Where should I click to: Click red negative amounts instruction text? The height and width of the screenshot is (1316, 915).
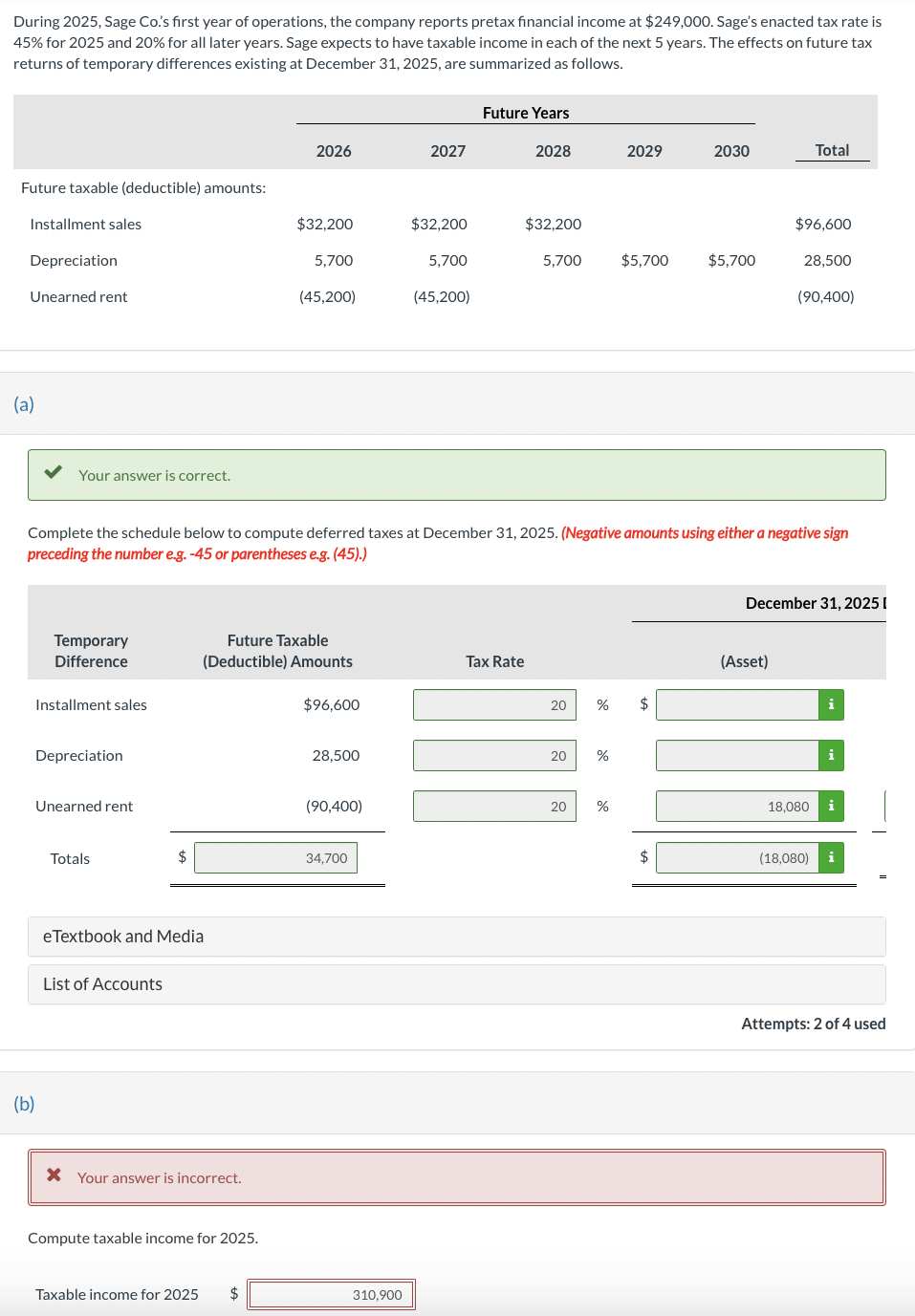(x=438, y=544)
